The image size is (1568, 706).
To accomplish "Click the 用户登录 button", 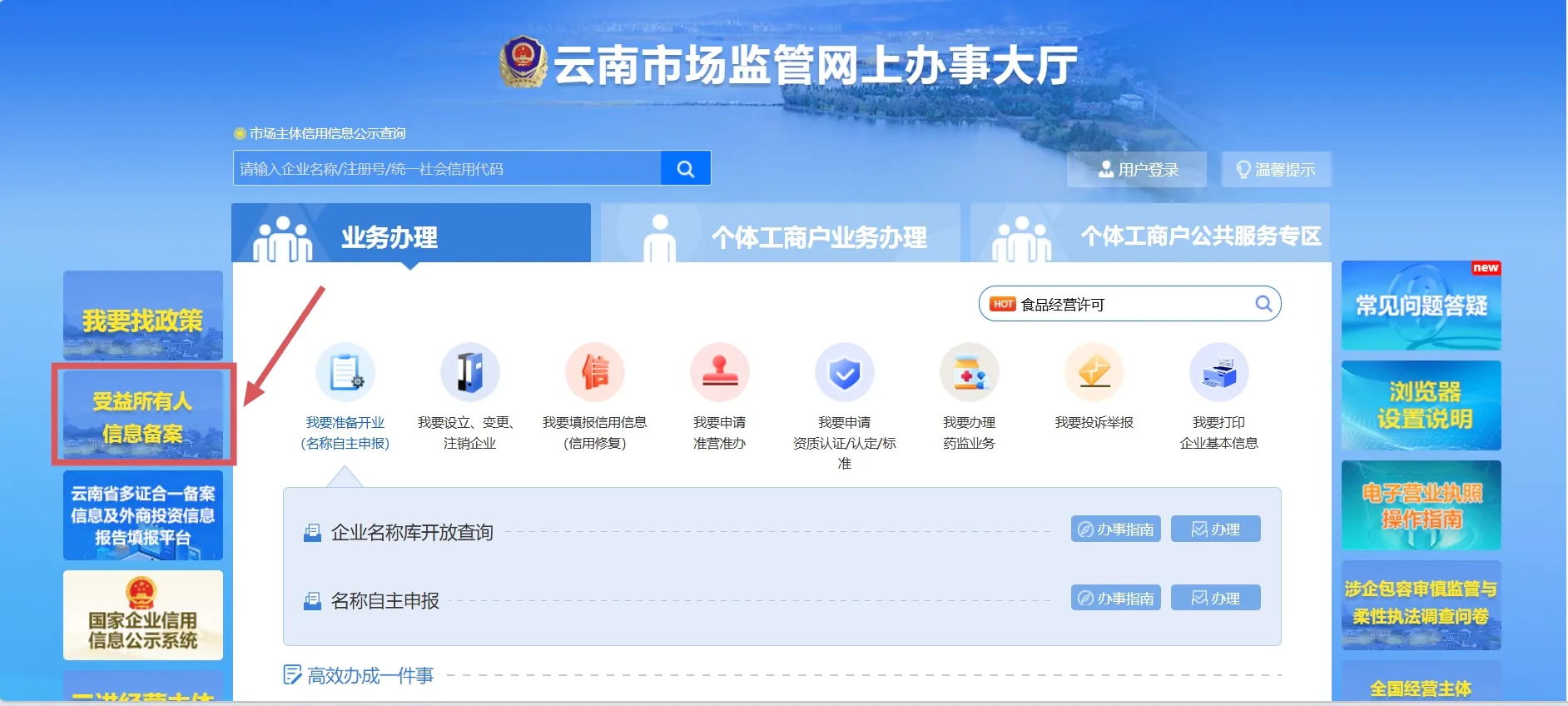I will pos(1137,170).
